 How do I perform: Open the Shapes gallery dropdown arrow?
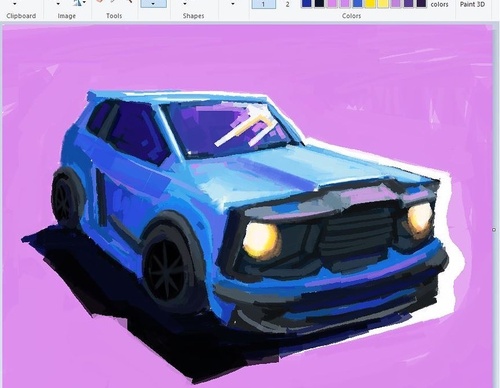point(185,4)
